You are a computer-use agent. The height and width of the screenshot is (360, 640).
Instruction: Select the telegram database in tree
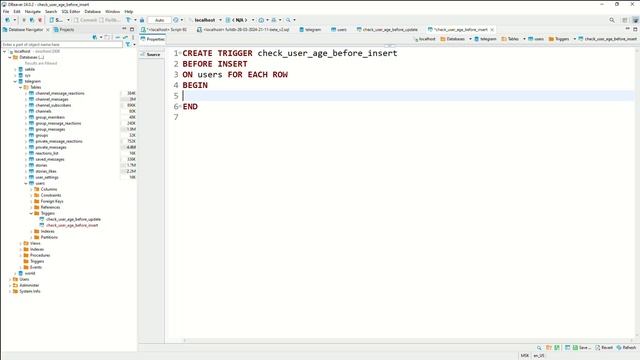pyautogui.click(x=32, y=81)
